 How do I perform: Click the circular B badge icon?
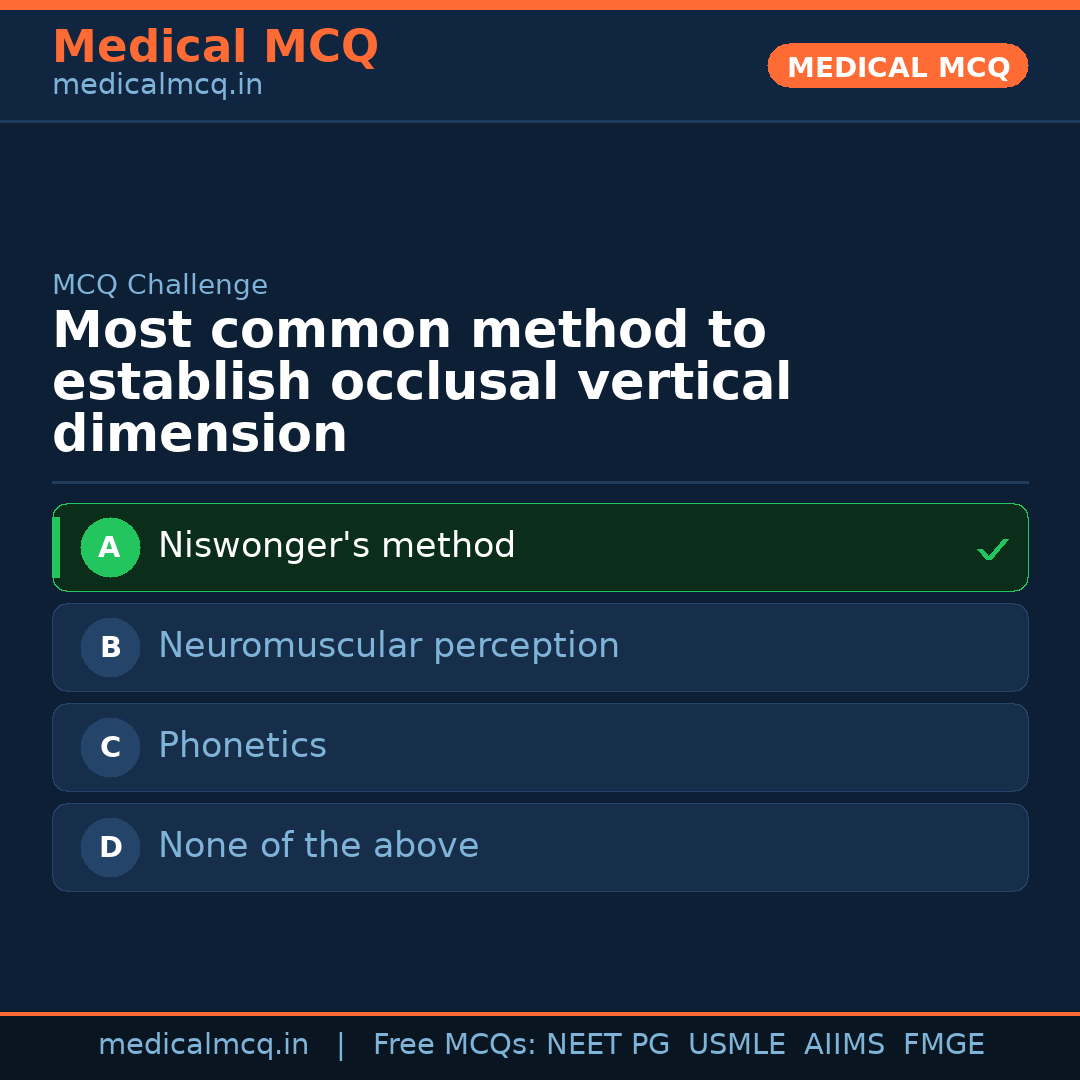(110, 647)
